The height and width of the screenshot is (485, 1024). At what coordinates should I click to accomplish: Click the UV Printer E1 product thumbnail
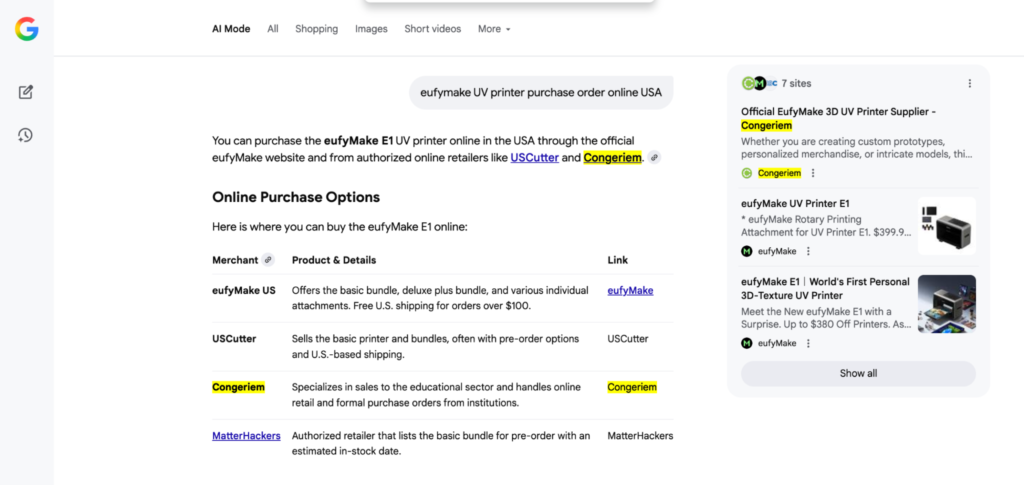point(946,226)
